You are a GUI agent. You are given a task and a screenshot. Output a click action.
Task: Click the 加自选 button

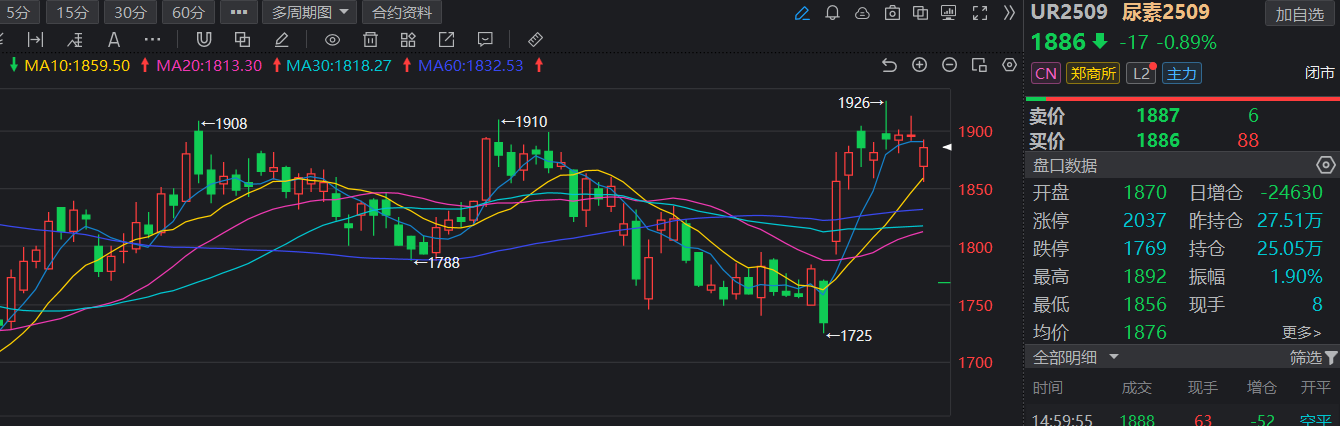coord(1299,14)
